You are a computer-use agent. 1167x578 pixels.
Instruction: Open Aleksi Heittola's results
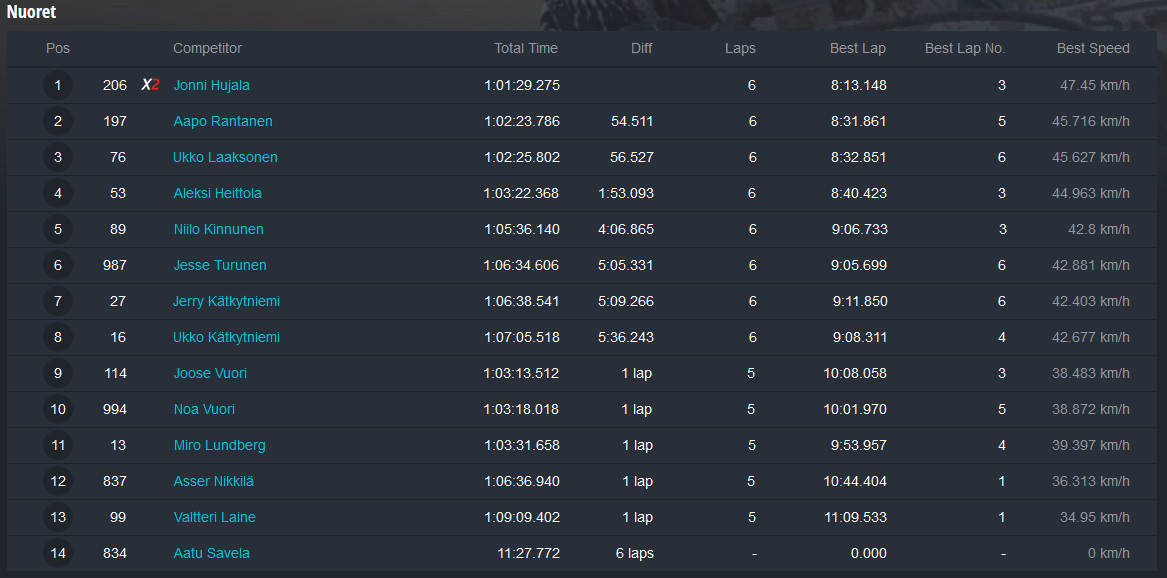217,193
